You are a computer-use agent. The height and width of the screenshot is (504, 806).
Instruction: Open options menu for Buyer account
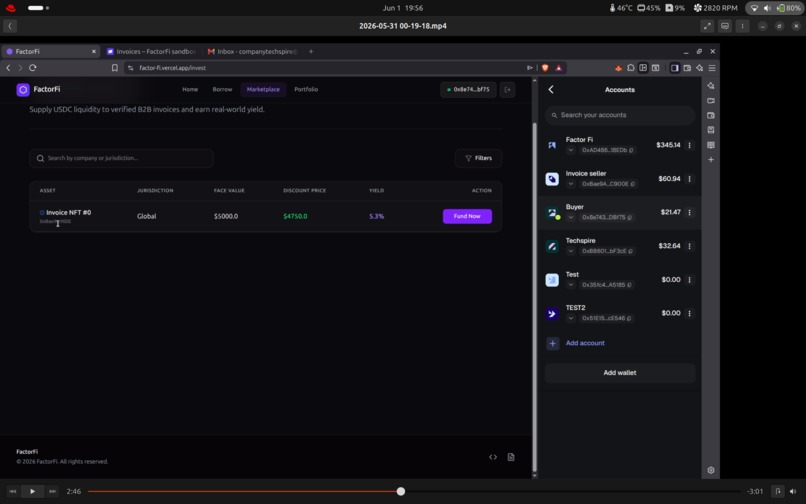pos(689,212)
